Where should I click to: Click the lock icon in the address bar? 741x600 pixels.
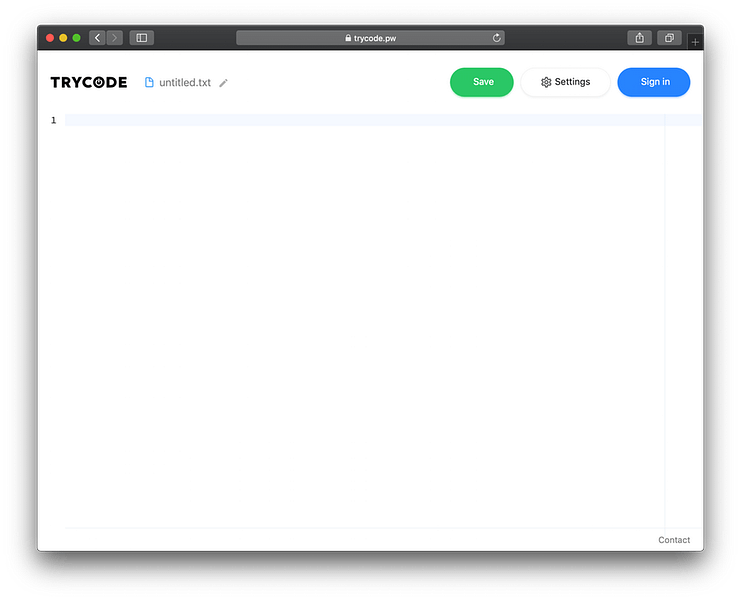pyautogui.click(x=348, y=38)
